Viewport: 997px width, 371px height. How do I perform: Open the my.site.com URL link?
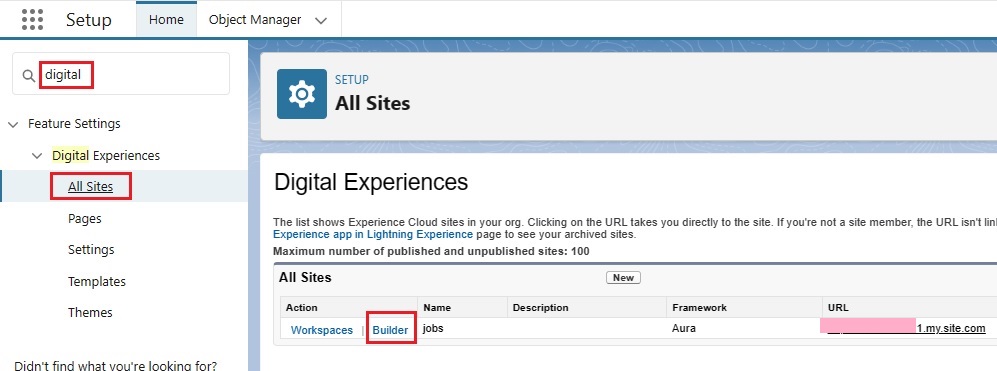(x=903, y=328)
